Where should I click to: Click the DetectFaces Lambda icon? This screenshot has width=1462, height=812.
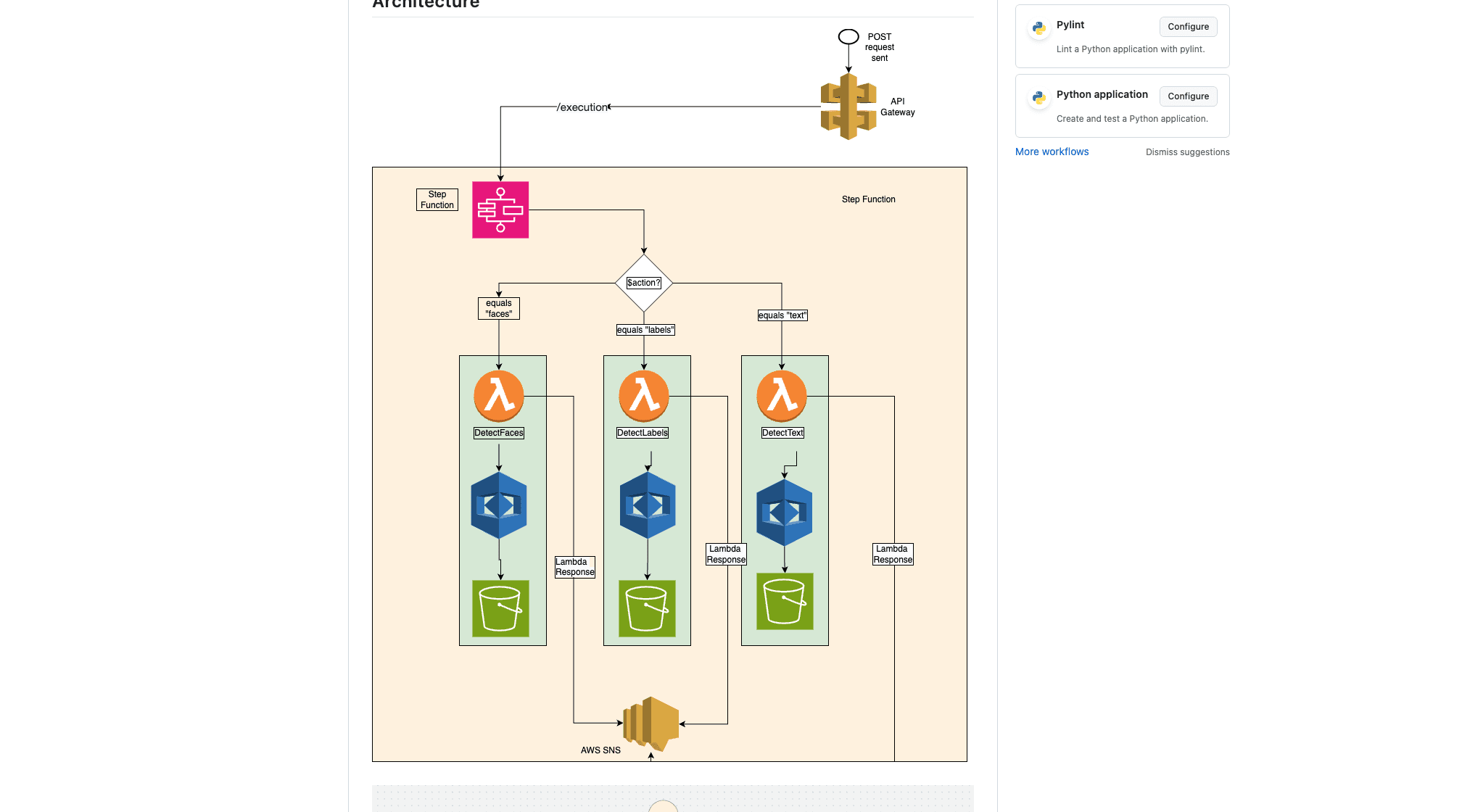(x=499, y=396)
